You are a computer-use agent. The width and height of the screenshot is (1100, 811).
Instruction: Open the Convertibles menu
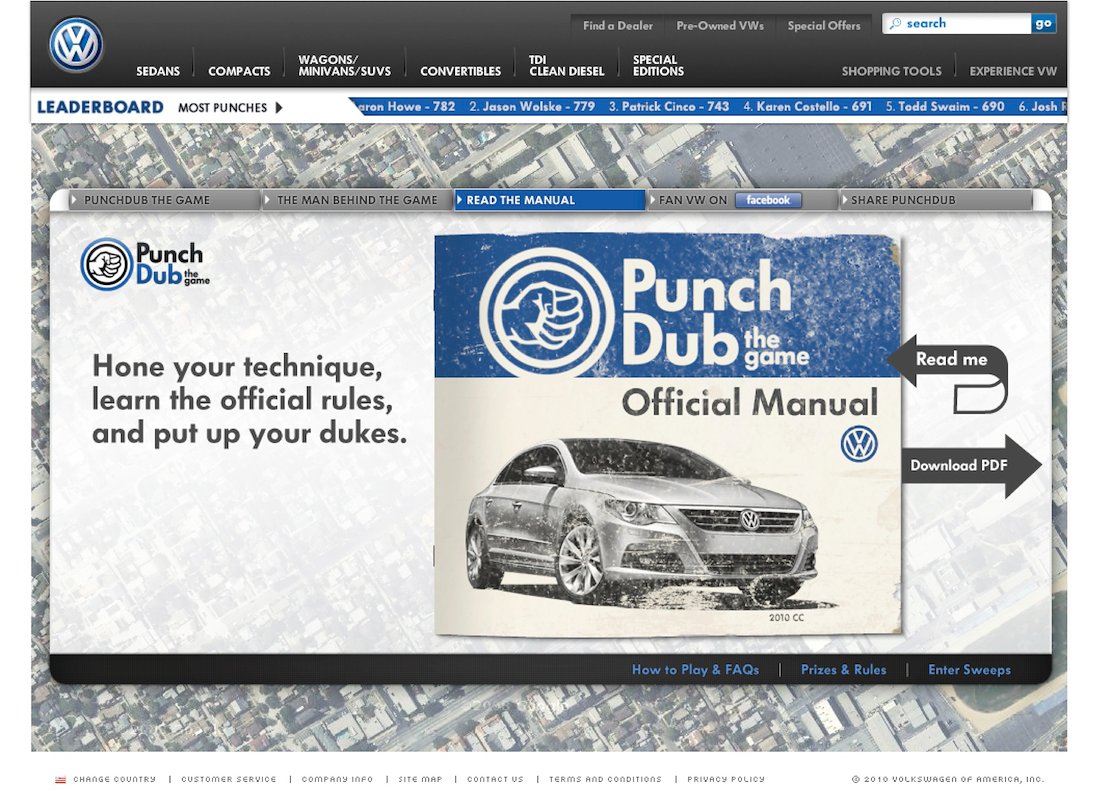point(460,71)
